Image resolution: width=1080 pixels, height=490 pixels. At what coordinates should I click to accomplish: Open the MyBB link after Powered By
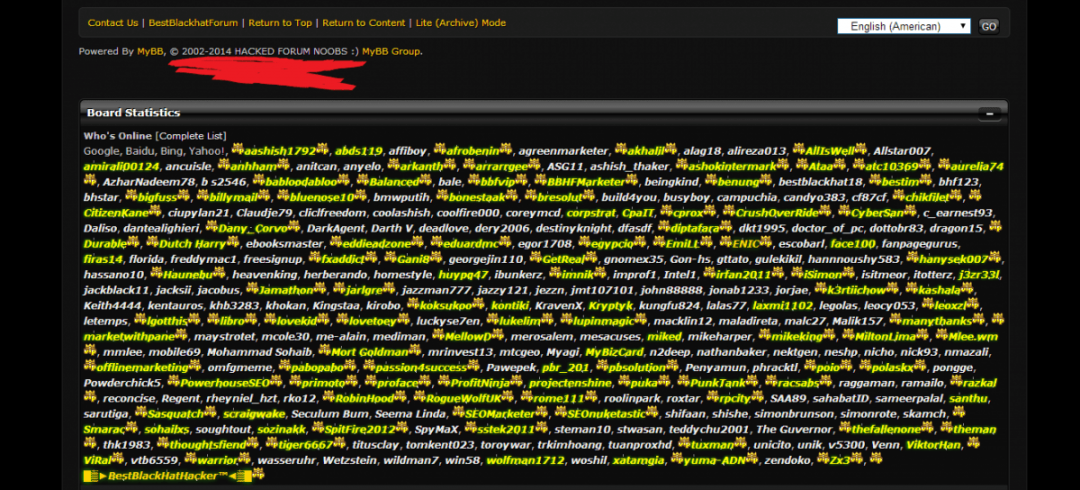(x=149, y=51)
